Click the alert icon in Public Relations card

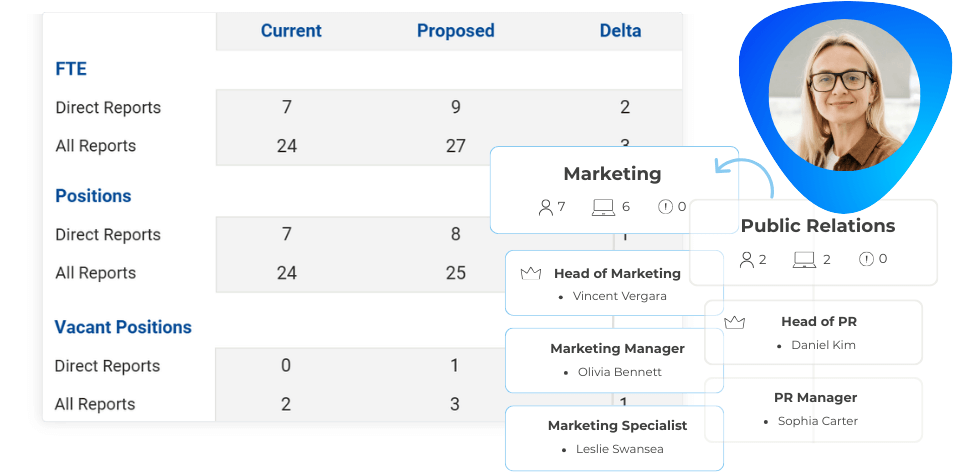(x=866, y=260)
